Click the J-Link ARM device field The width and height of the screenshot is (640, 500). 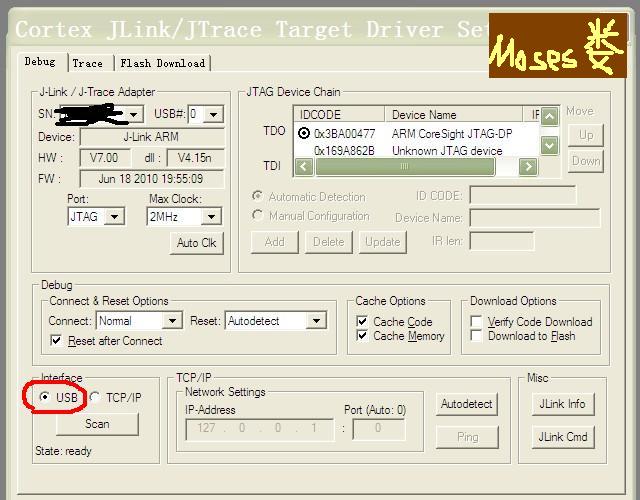pos(152,137)
